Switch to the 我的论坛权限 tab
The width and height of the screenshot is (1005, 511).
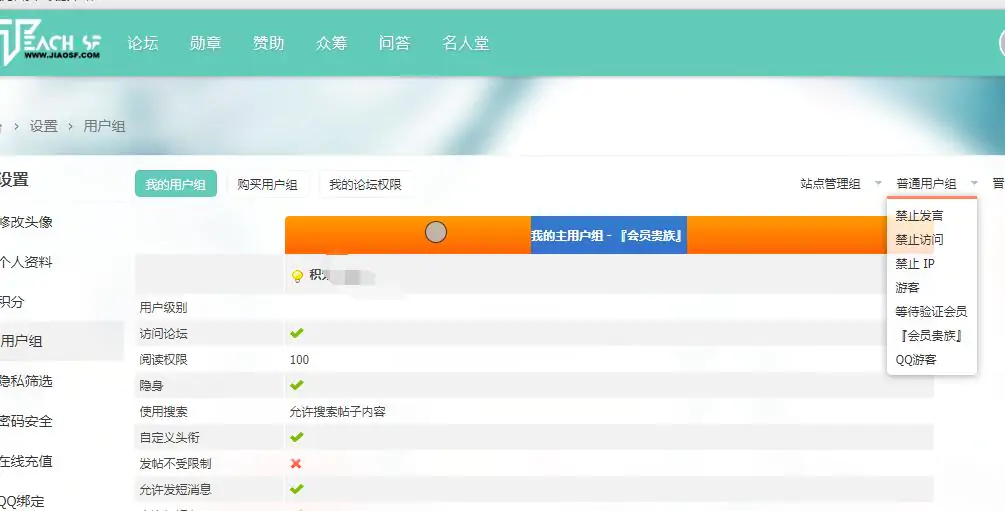365,184
